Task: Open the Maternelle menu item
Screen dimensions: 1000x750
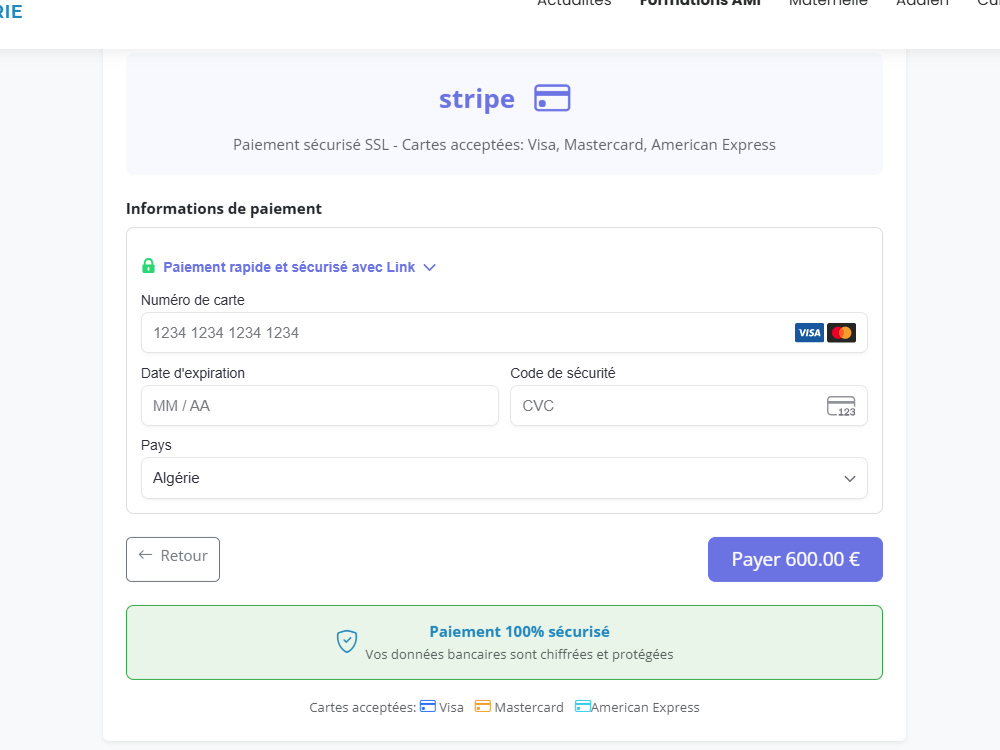Action: point(828,3)
